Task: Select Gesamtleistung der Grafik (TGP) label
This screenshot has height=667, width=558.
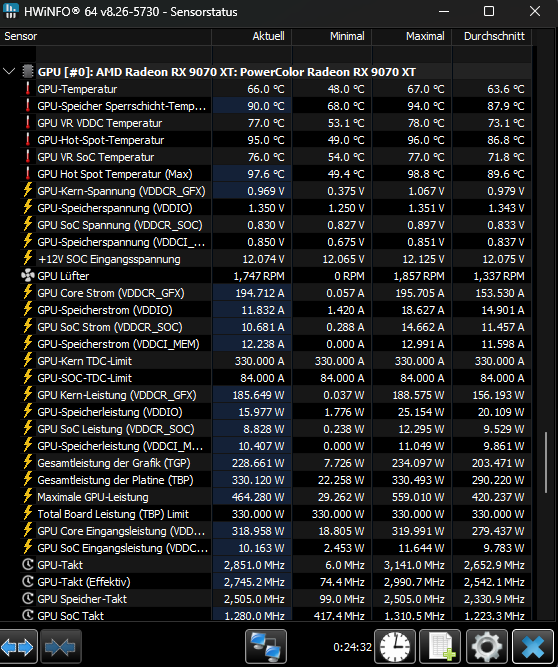Action: coord(114,463)
